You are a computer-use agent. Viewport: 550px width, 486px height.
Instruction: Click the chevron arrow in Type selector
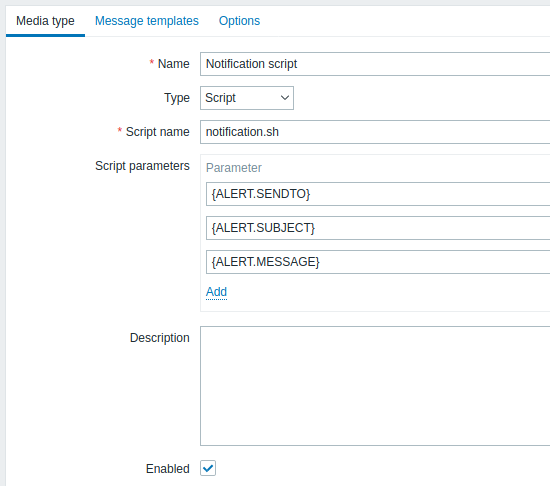[285, 98]
